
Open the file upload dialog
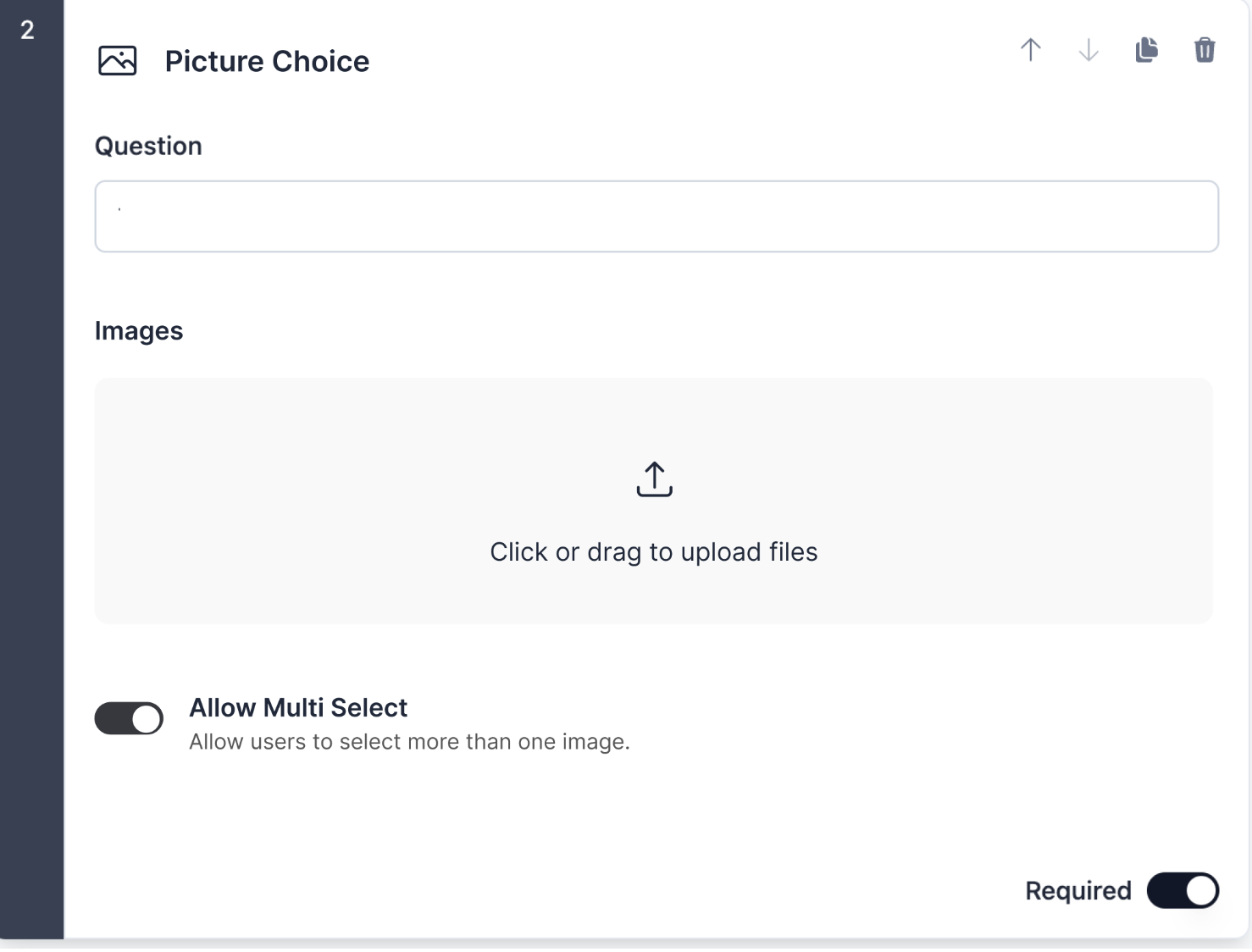[654, 501]
